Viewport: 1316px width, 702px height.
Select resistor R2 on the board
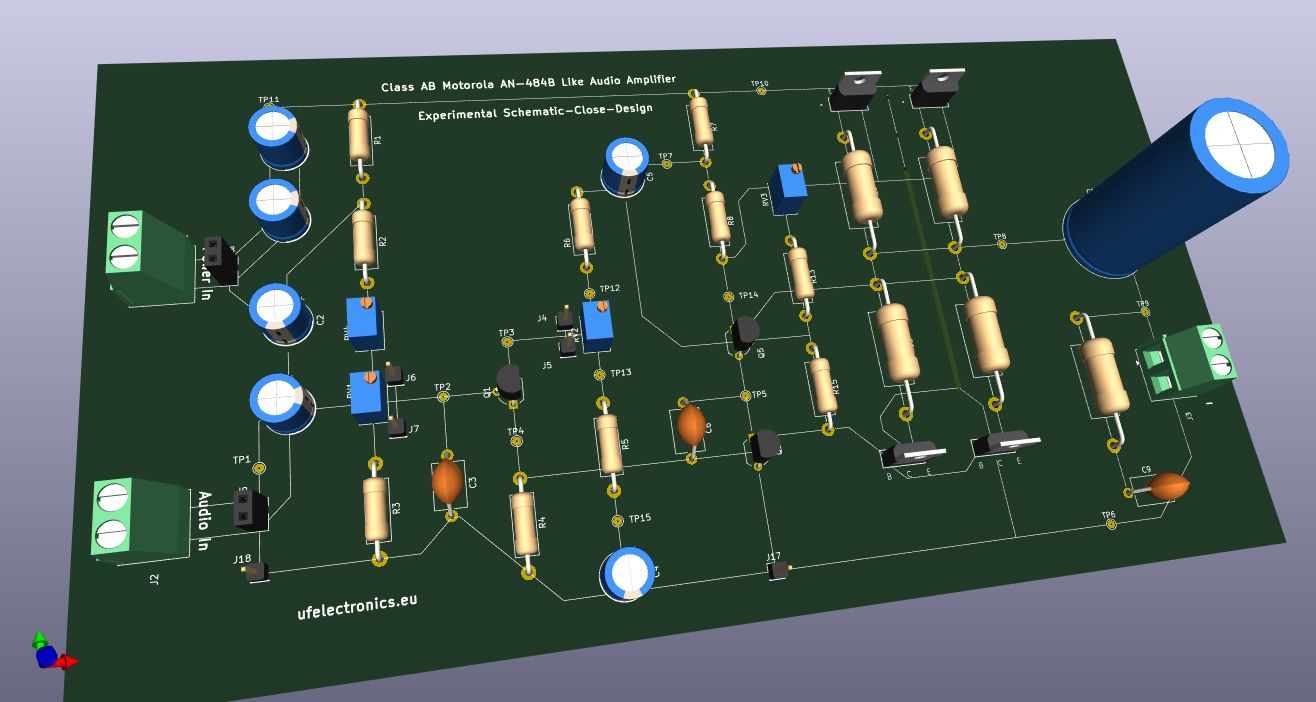(x=363, y=240)
